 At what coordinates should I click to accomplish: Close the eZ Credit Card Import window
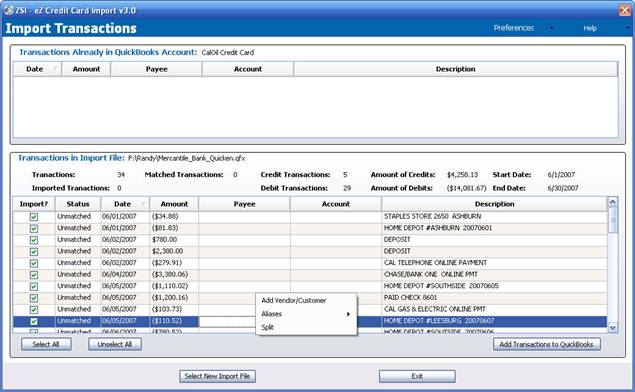625,10
